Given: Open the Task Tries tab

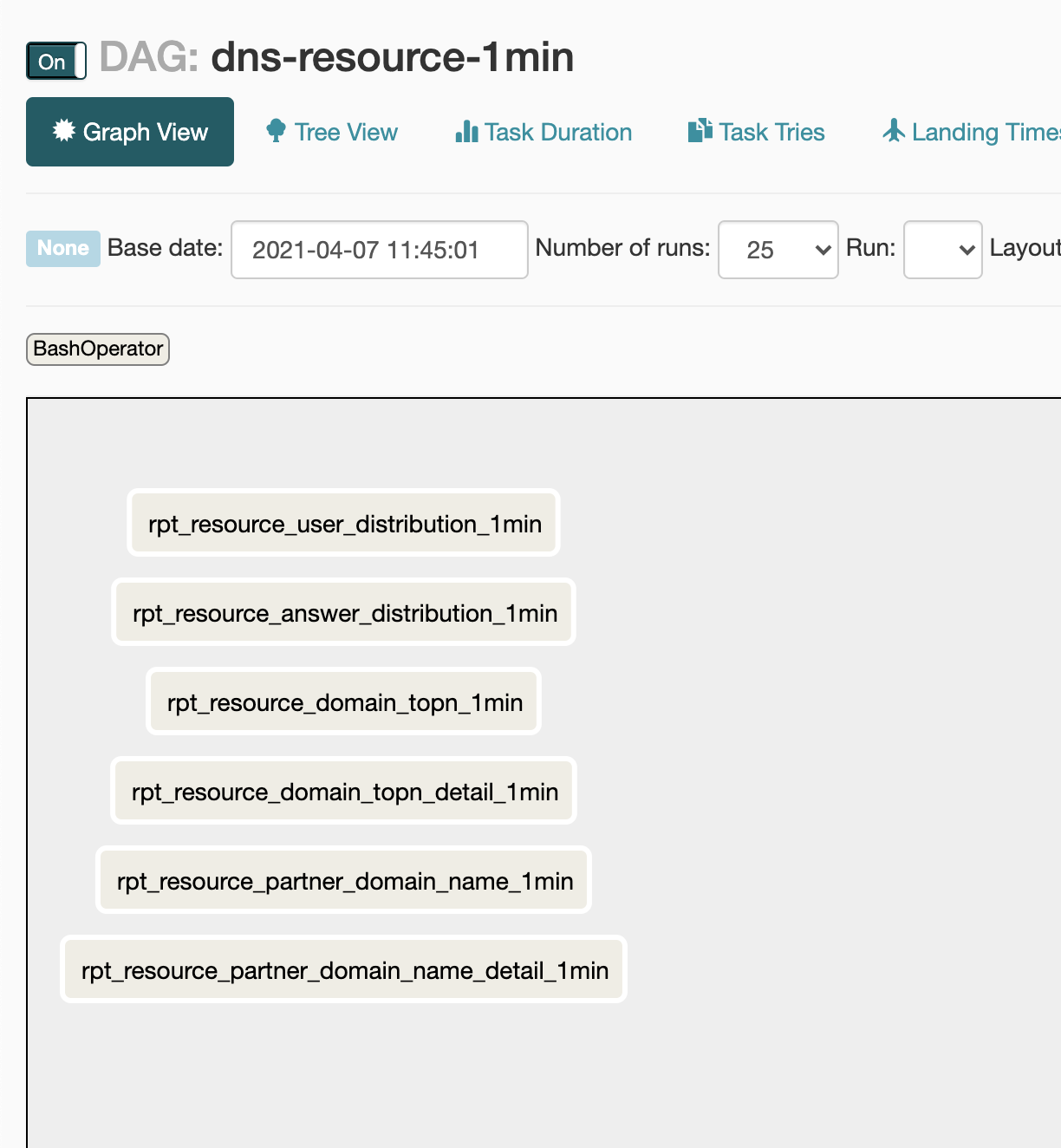Looking at the screenshot, I should click(756, 132).
